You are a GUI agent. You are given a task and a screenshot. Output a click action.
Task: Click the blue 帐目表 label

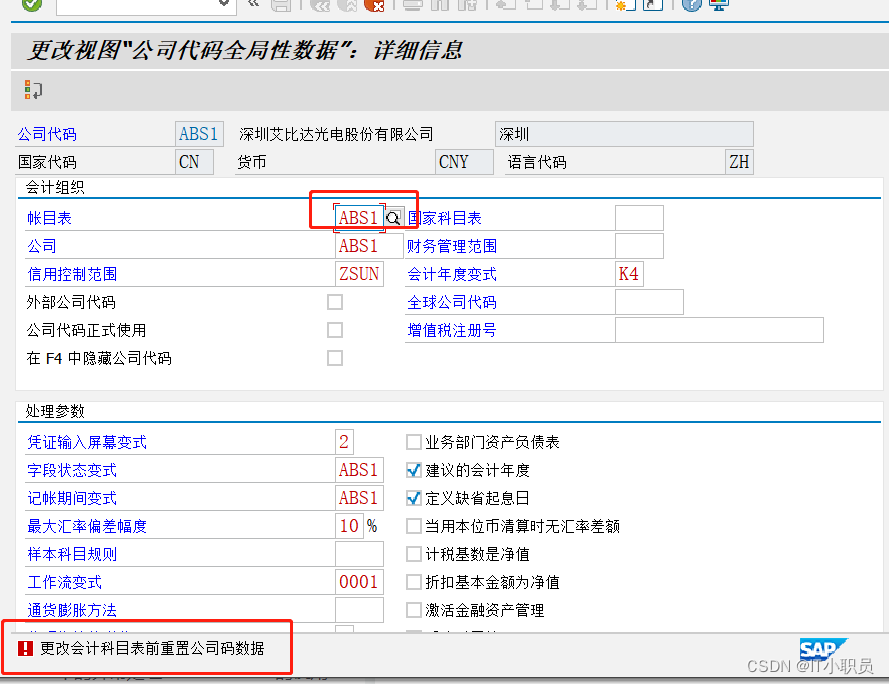click(x=49, y=218)
